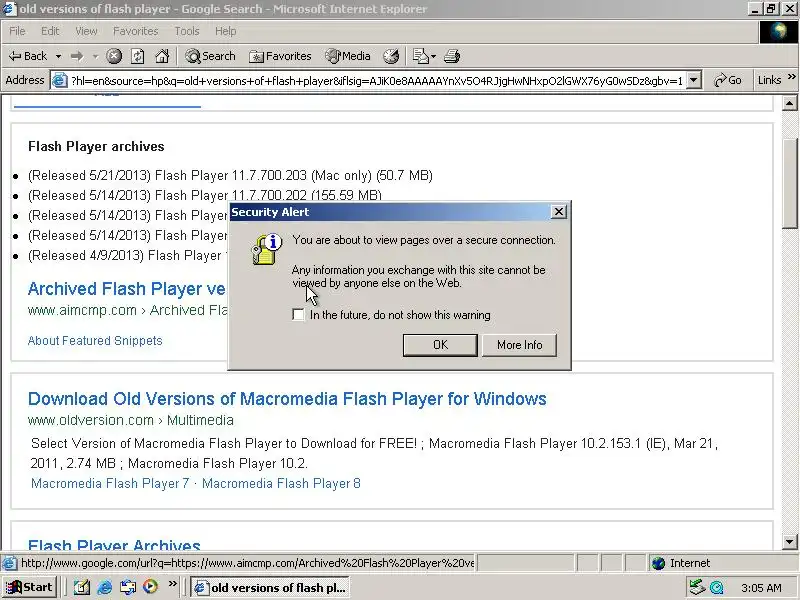Click the IE globe throbber logo

pyautogui.click(x=778, y=32)
